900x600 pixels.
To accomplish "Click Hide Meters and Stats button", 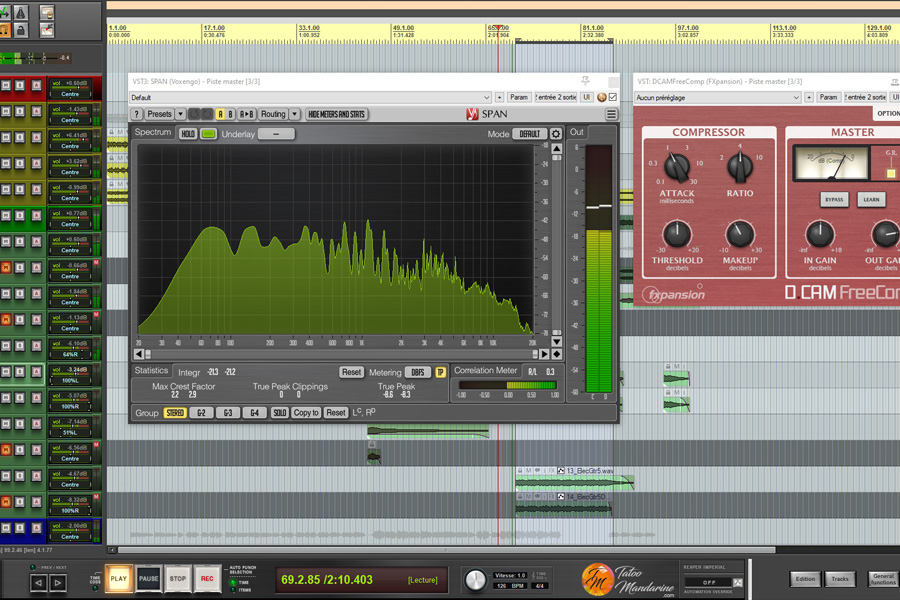I will click(x=336, y=115).
